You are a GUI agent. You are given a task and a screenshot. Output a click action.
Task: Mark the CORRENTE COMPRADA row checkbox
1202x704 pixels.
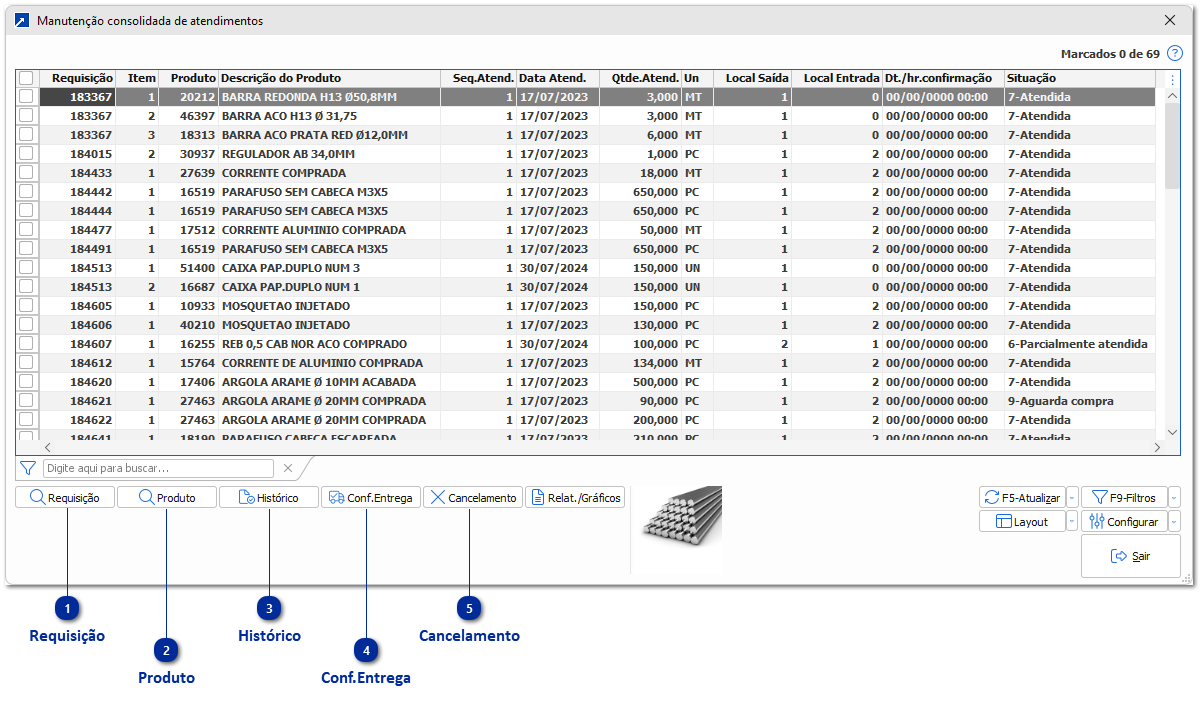tap(26, 173)
